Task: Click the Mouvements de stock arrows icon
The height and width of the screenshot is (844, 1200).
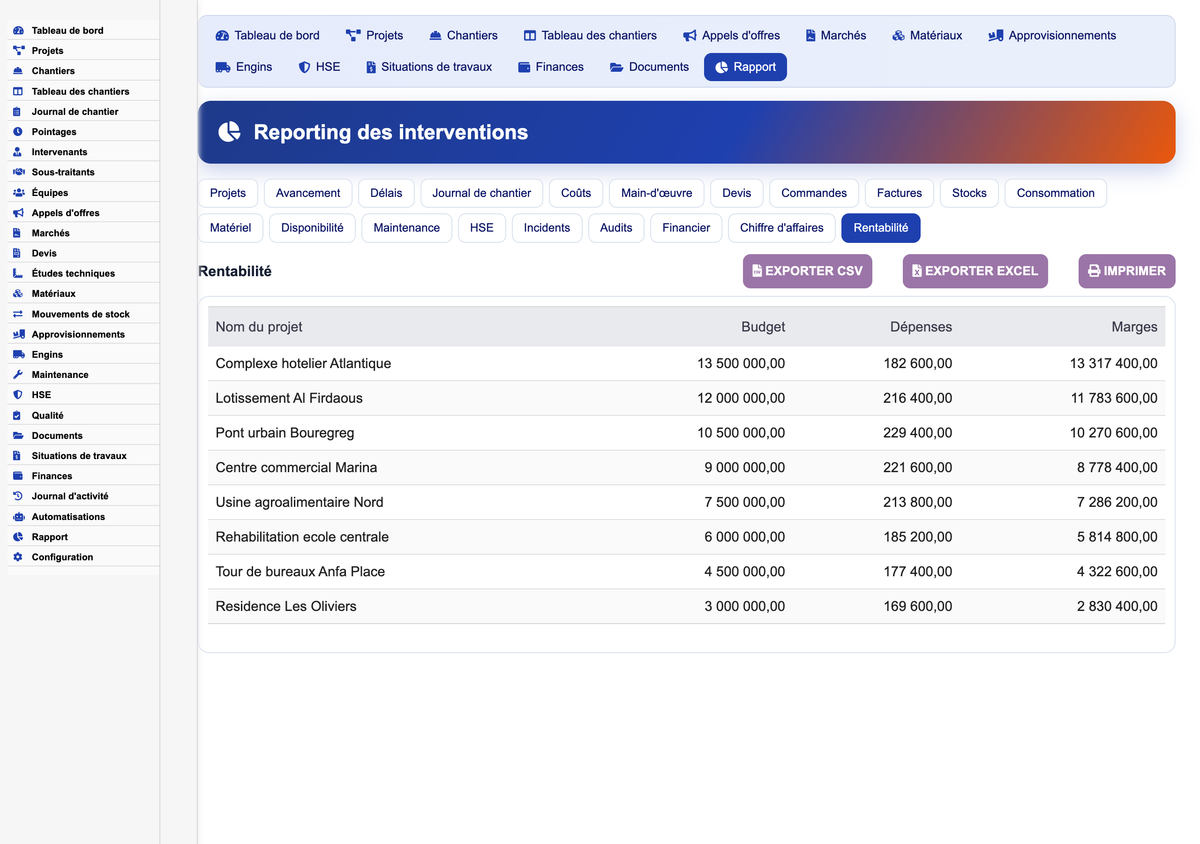Action: pos(18,314)
